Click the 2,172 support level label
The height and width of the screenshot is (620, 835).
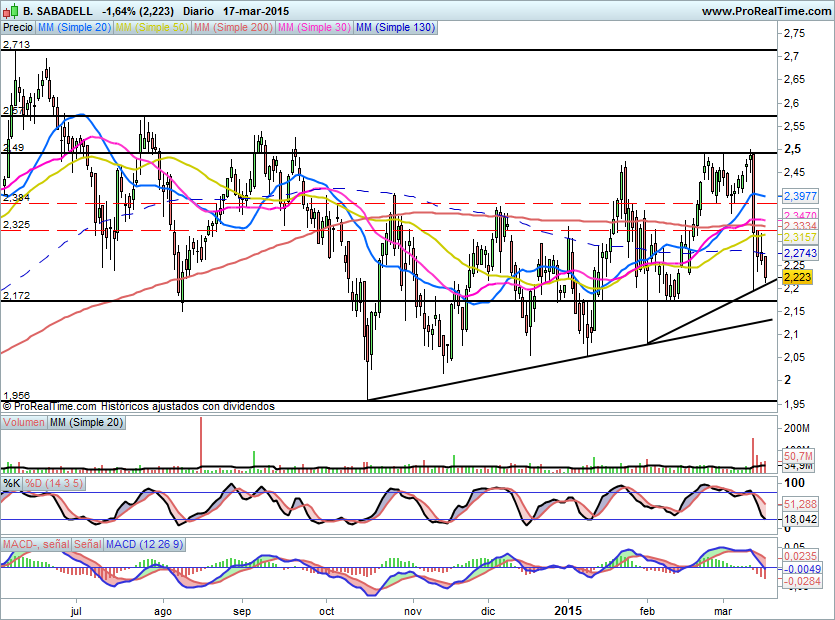coord(16,295)
